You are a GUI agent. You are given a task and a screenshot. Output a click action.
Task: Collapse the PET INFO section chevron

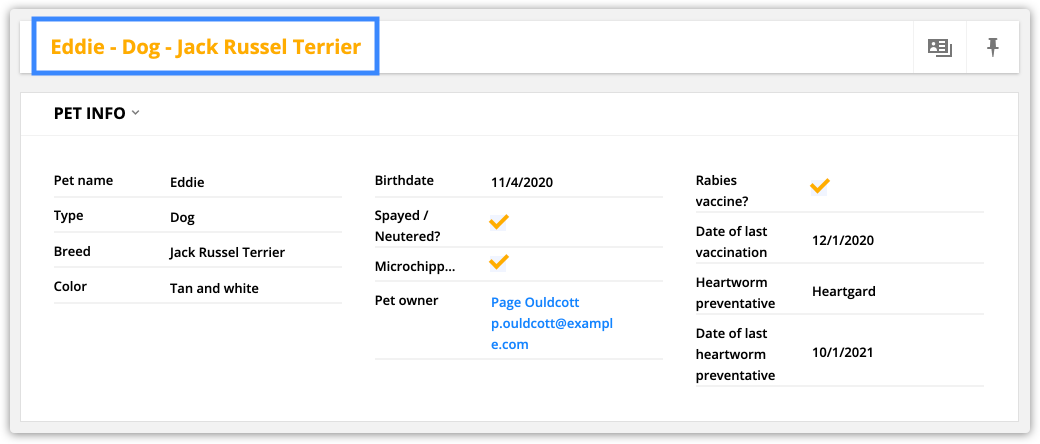click(x=135, y=113)
